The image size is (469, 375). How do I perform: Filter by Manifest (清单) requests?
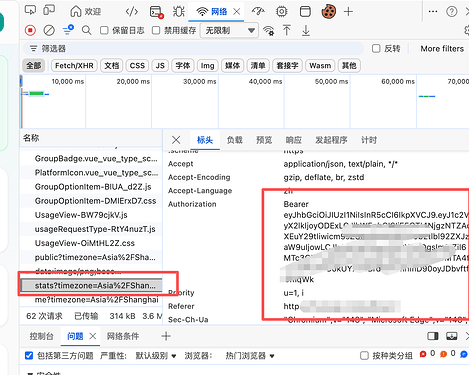click(258, 65)
